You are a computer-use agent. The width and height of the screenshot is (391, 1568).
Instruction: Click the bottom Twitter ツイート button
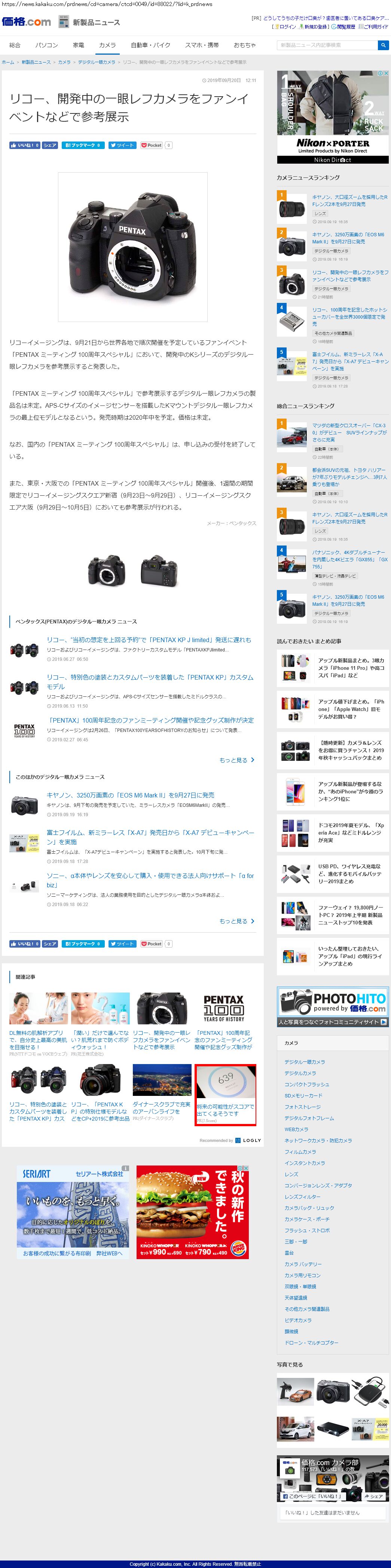click(x=122, y=944)
